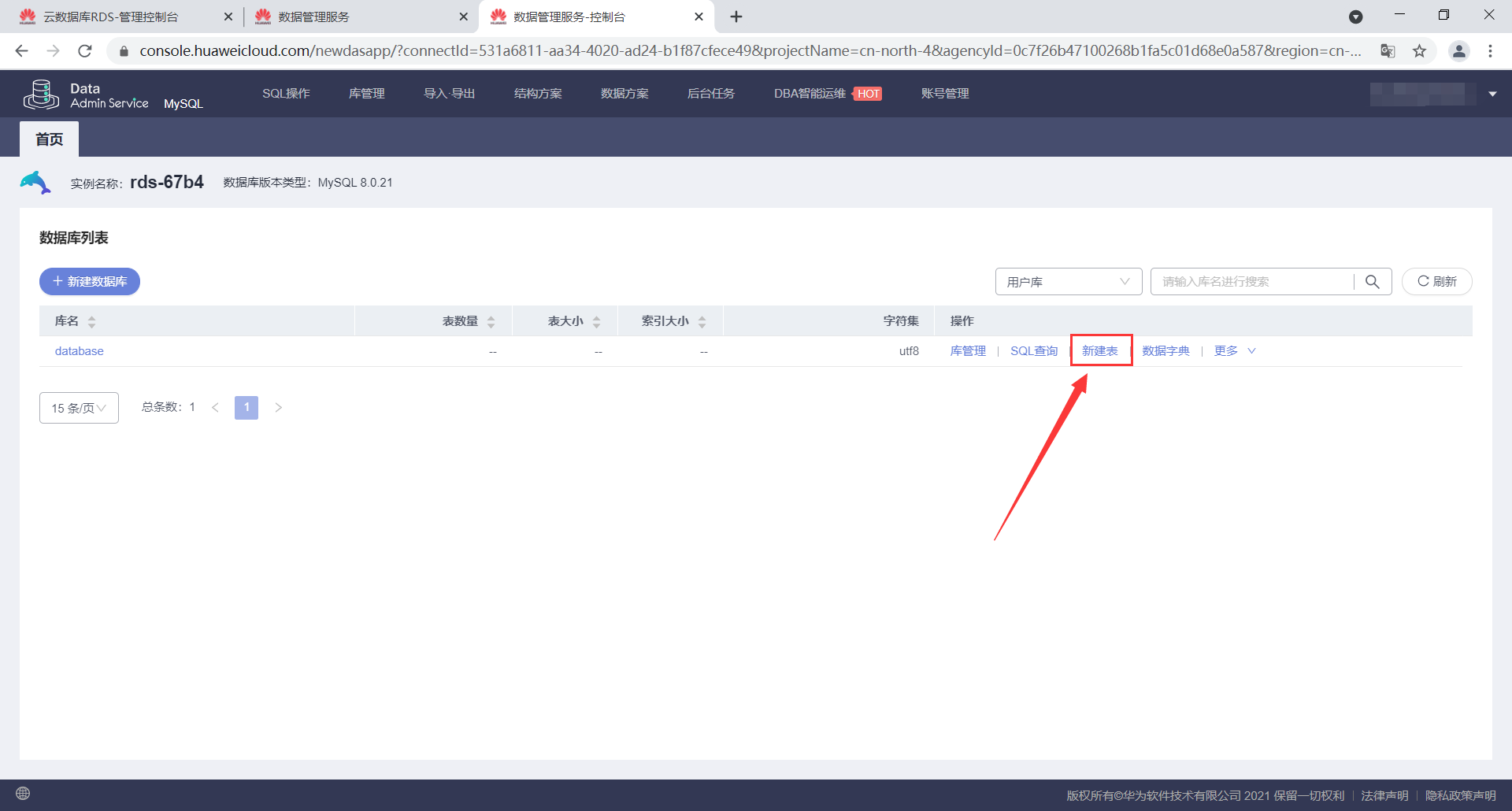Expand the 更多 actions dropdown
The width and height of the screenshot is (1512, 811).
click(x=1234, y=351)
